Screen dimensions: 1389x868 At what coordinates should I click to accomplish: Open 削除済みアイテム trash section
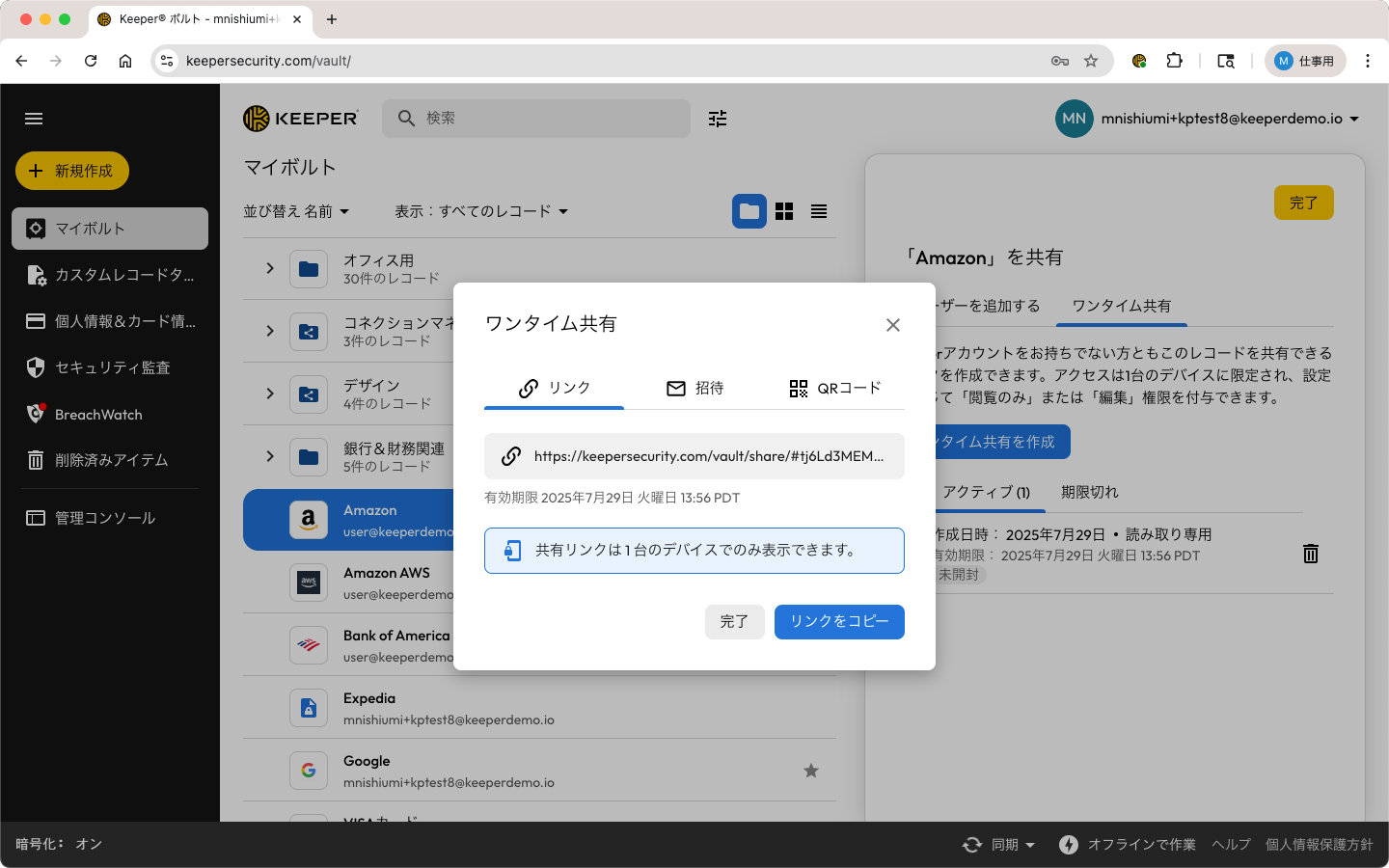click(111, 460)
